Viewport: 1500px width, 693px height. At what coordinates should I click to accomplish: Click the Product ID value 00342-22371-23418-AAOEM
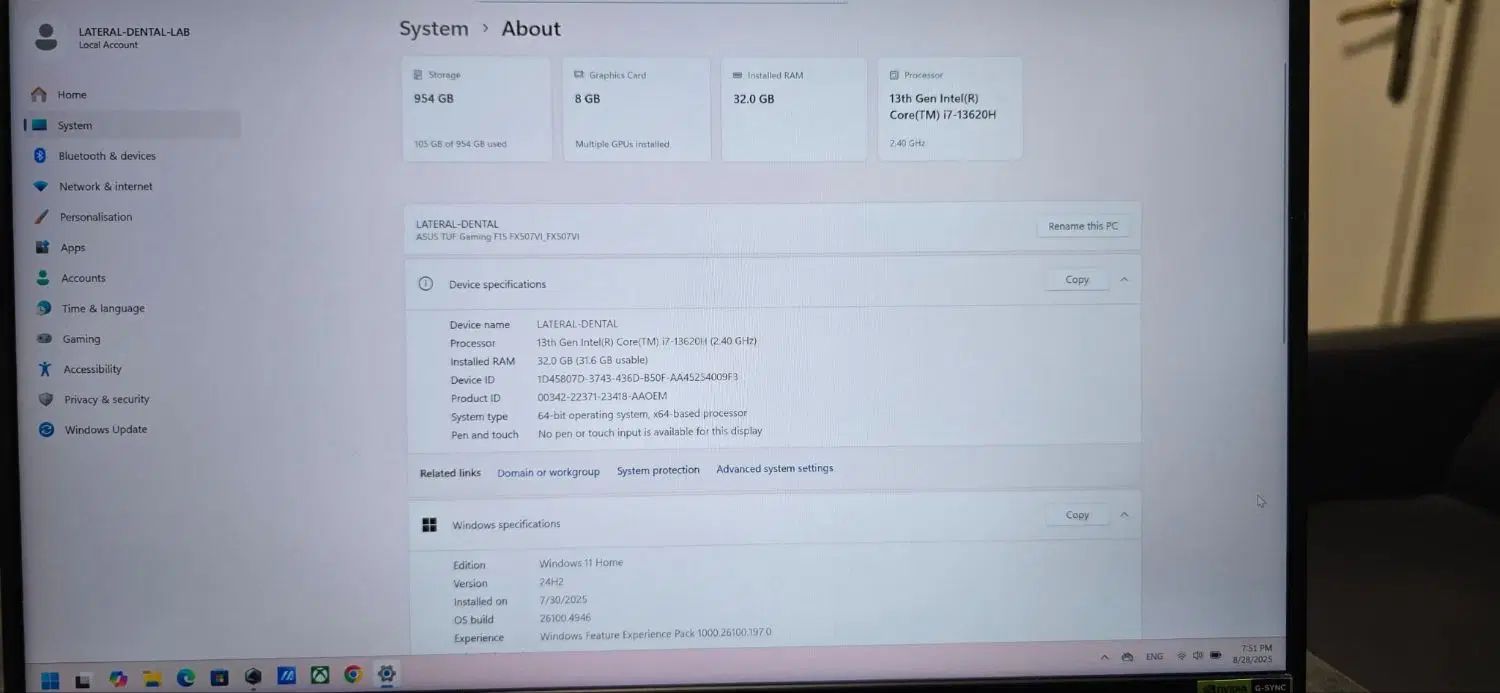coord(602,397)
